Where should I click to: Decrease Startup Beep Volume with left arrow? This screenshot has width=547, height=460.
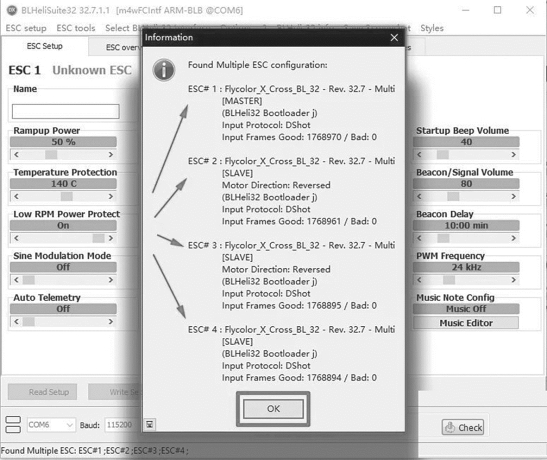[x=419, y=154]
